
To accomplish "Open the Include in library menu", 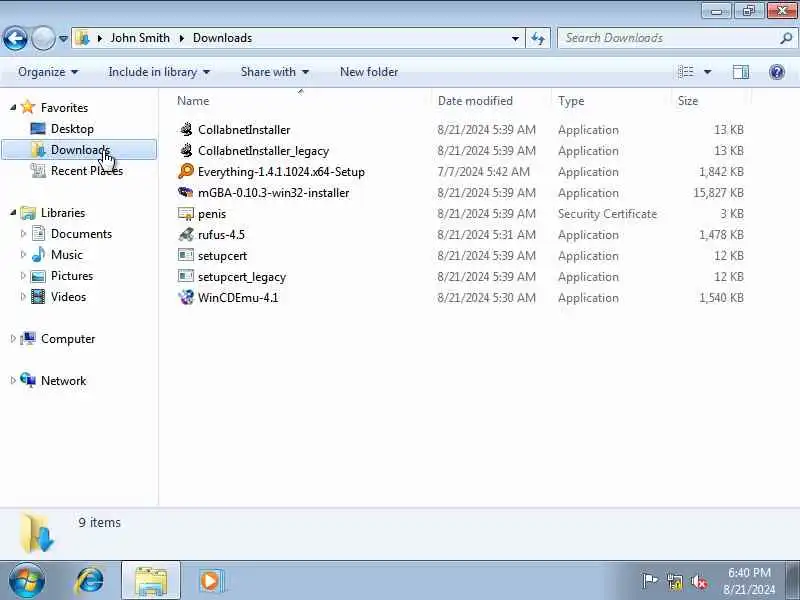I will tap(159, 72).
